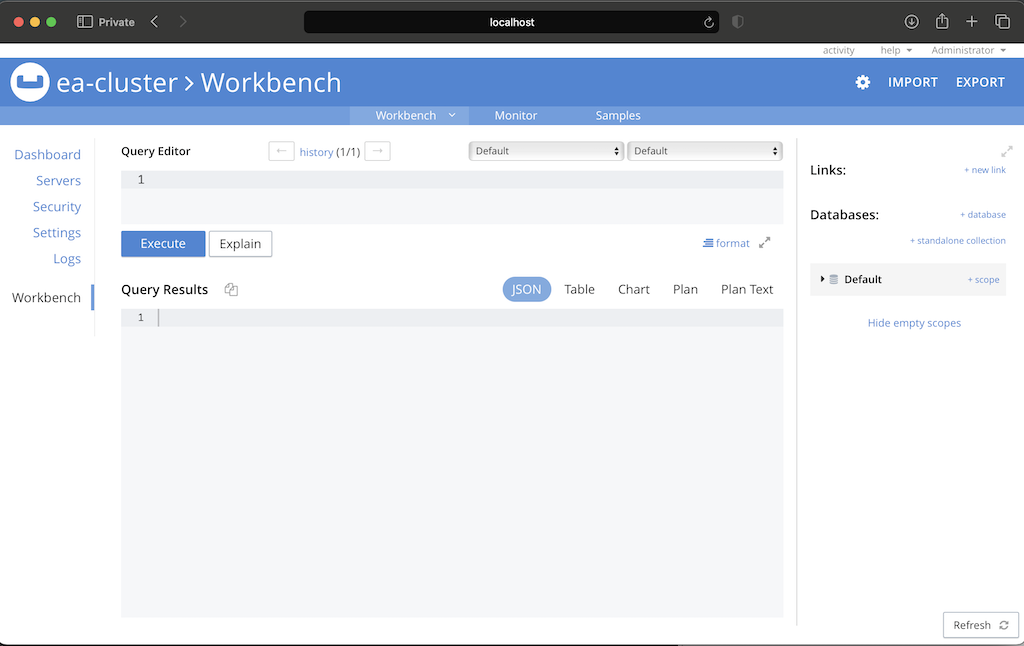The width and height of the screenshot is (1024, 646).
Task: Click the Couchbase logo icon
Action: pos(30,82)
